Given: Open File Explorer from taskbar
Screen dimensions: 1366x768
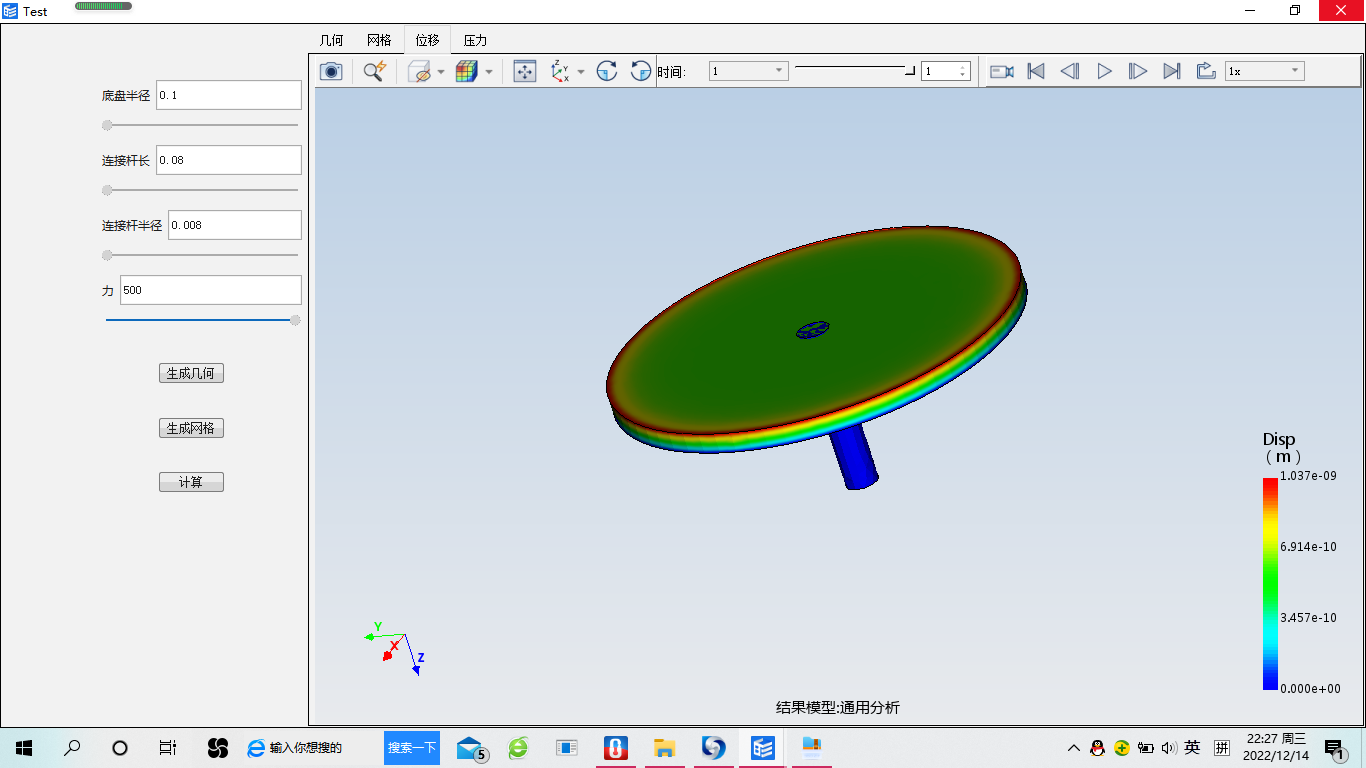Looking at the screenshot, I should [664, 747].
